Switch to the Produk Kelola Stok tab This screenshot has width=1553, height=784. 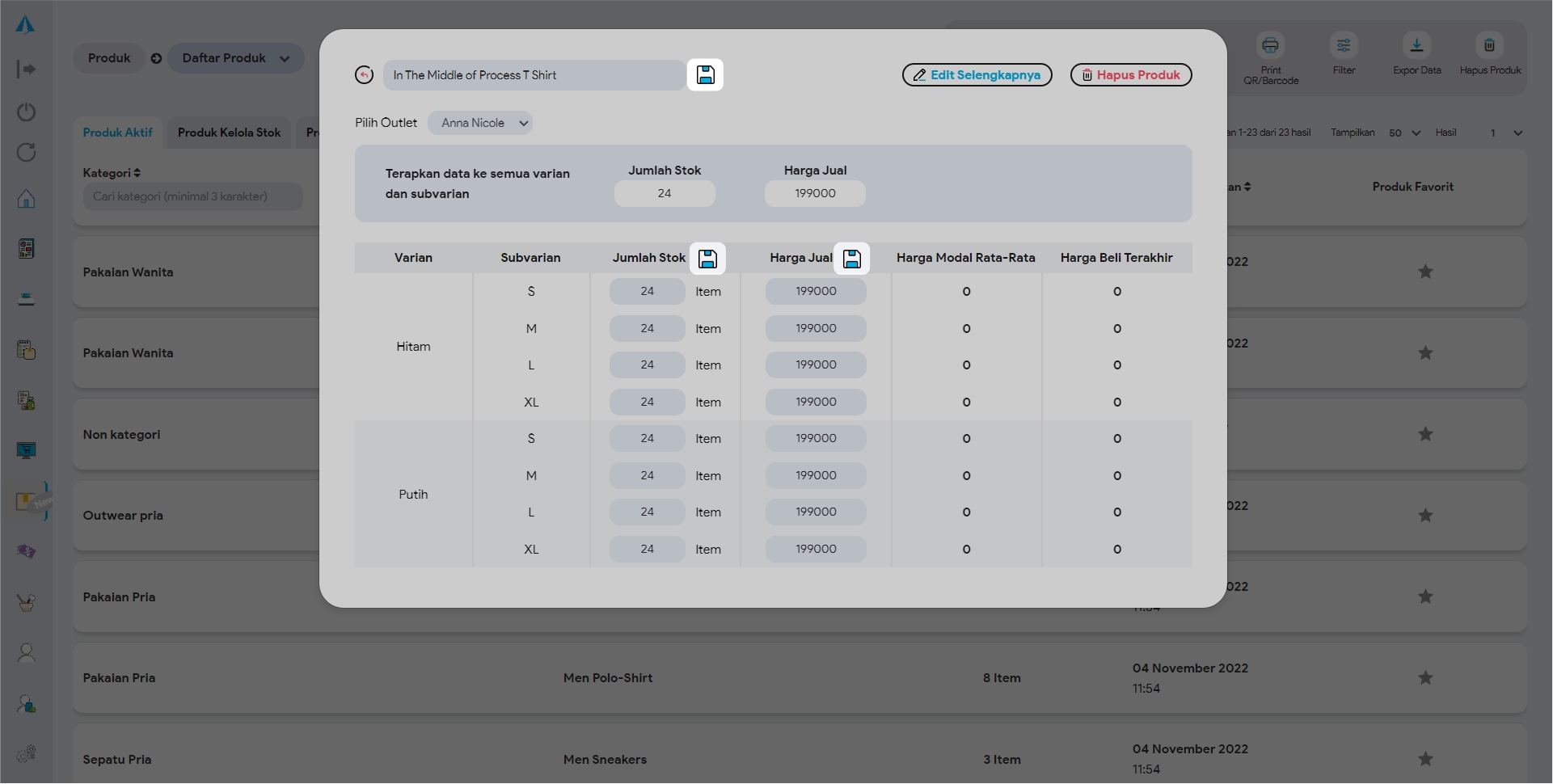coord(229,133)
